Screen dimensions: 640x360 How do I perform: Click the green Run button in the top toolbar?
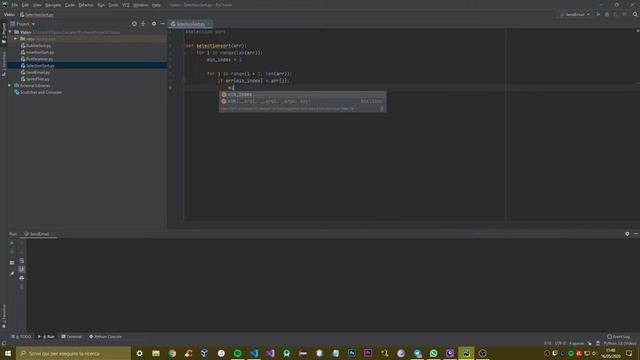click(x=598, y=14)
